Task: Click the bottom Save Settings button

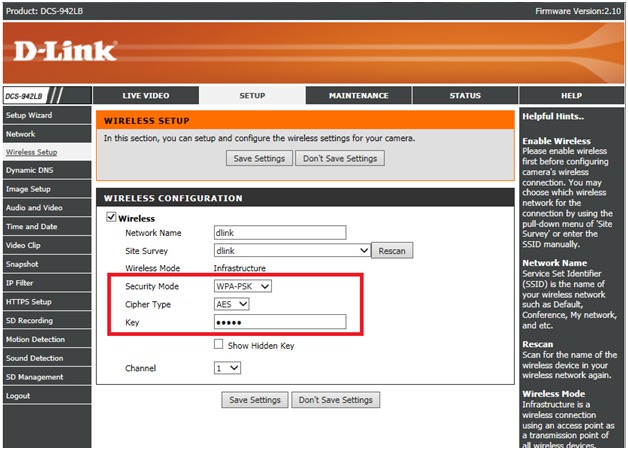Action: [x=255, y=400]
